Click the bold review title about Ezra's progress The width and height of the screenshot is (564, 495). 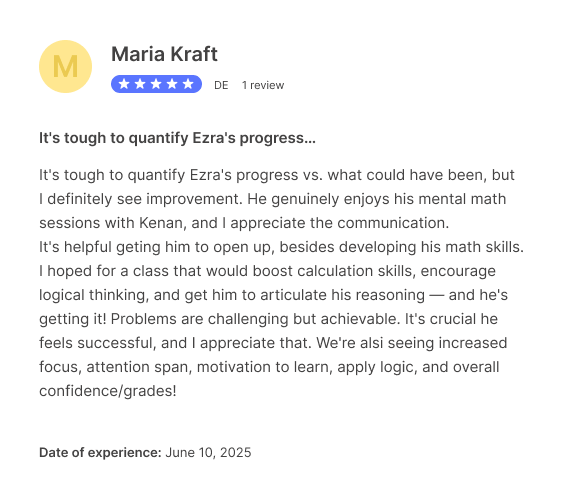point(177,138)
